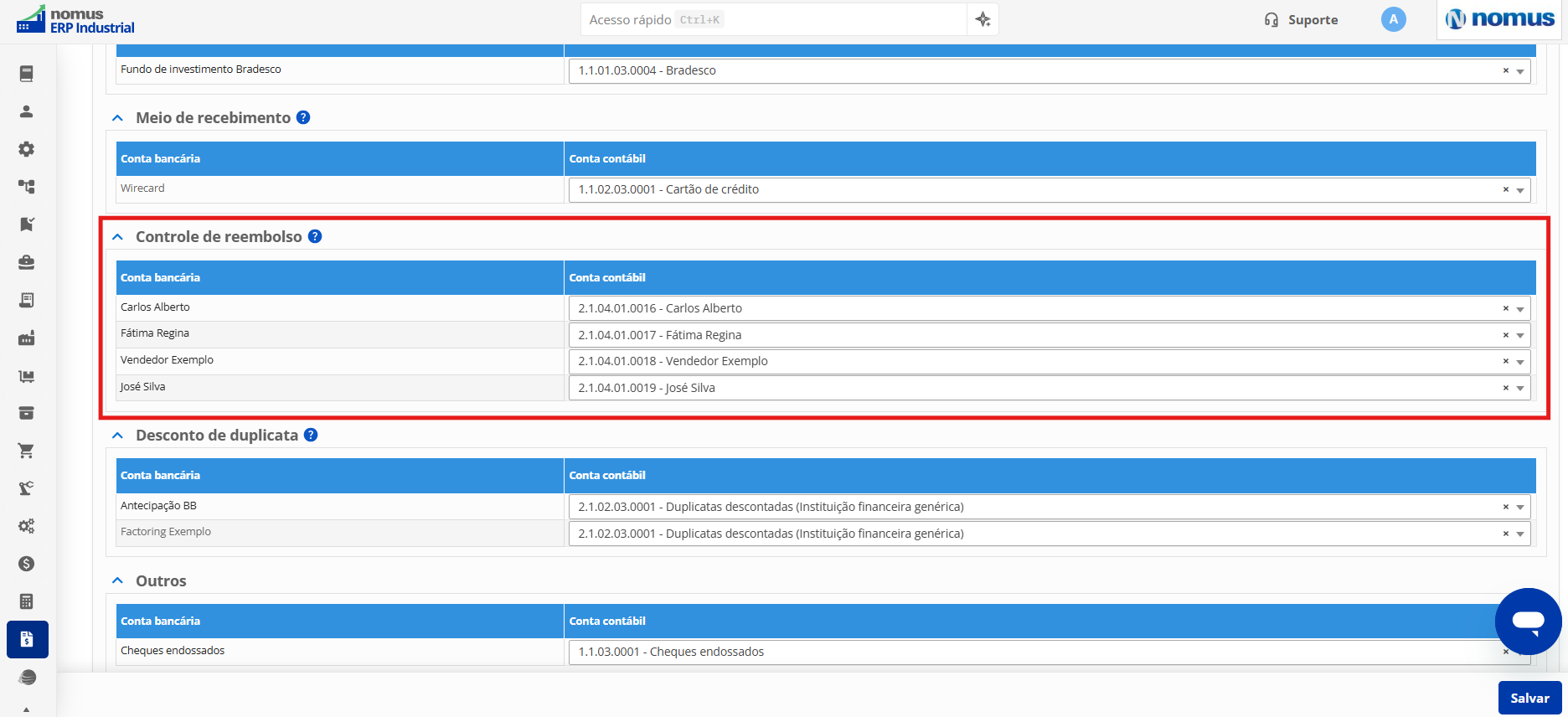Image resolution: width=1568 pixels, height=717 pixels.
Task: Clear the Antecipação BB account selection
Action: 1505,507
